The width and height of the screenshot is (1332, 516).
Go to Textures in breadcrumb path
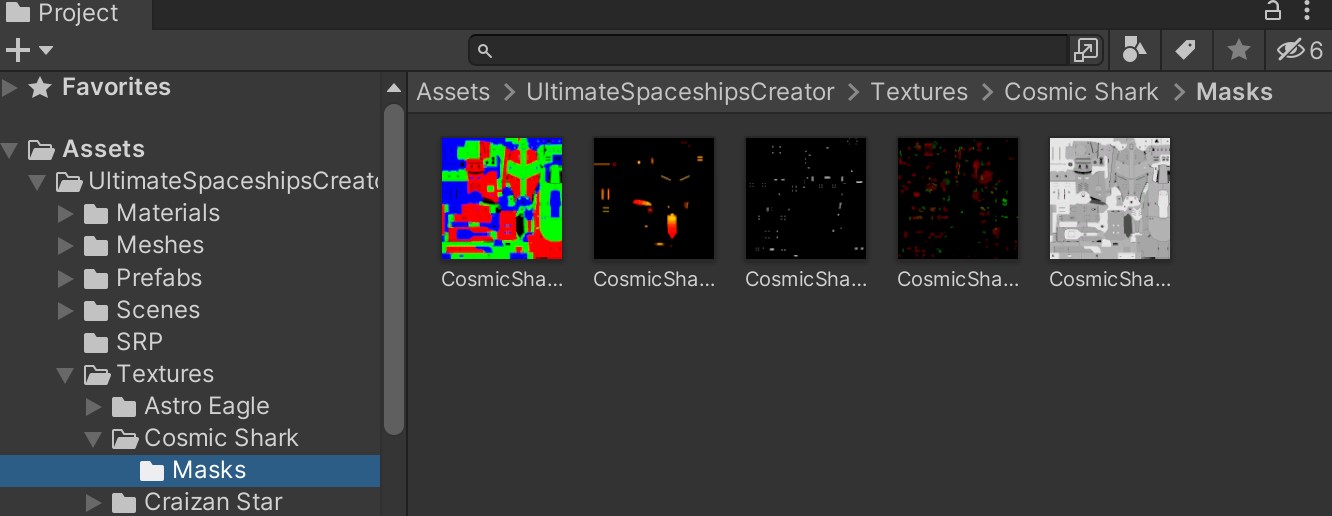coord(918,92)
